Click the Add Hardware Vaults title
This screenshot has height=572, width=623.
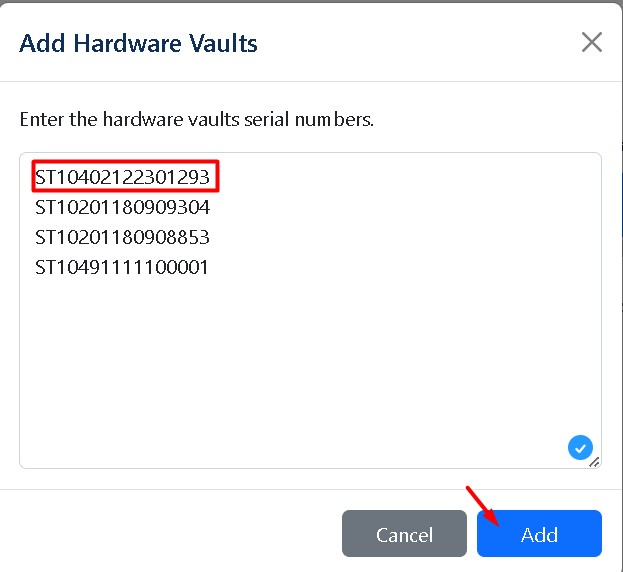coord(139,43)
